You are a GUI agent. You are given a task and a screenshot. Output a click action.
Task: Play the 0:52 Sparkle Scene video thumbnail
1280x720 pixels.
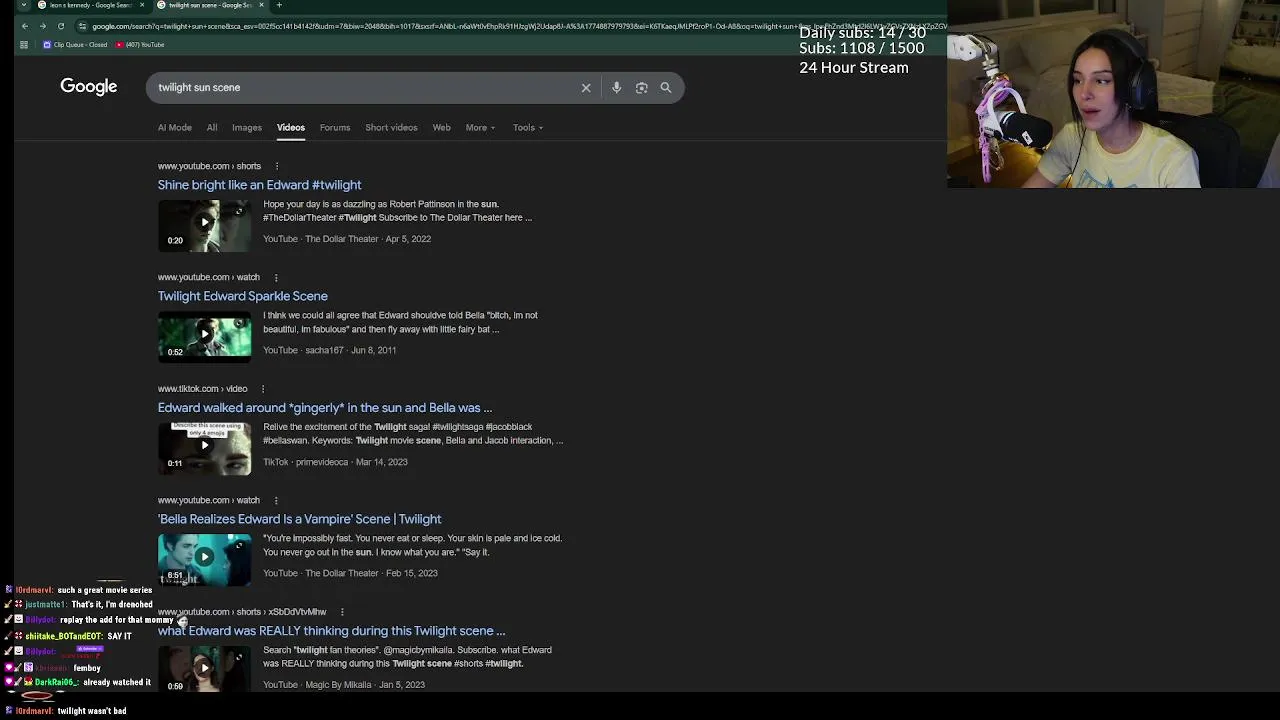[204, 336]
